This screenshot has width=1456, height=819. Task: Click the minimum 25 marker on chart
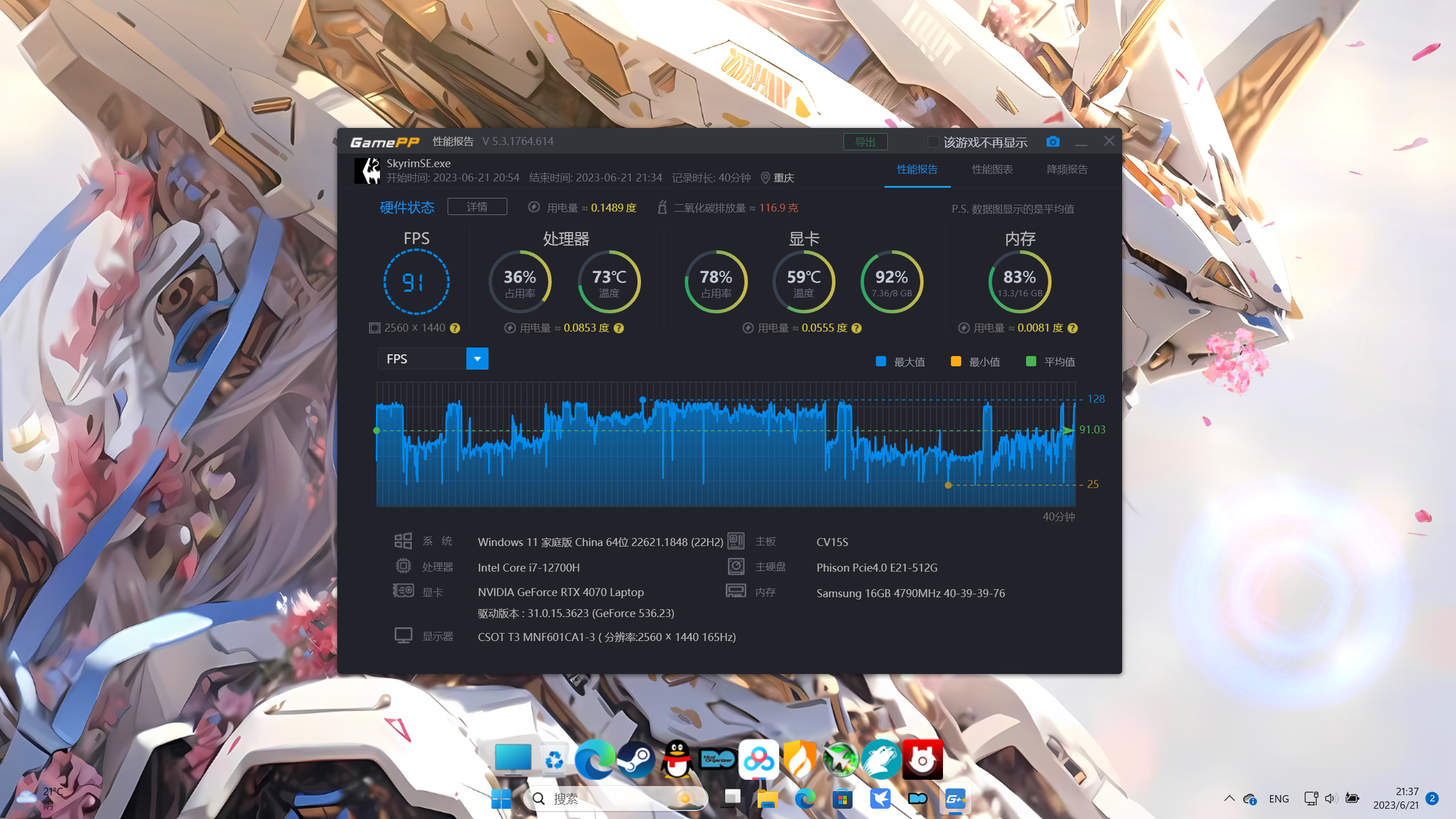click(x=948, y=485)
